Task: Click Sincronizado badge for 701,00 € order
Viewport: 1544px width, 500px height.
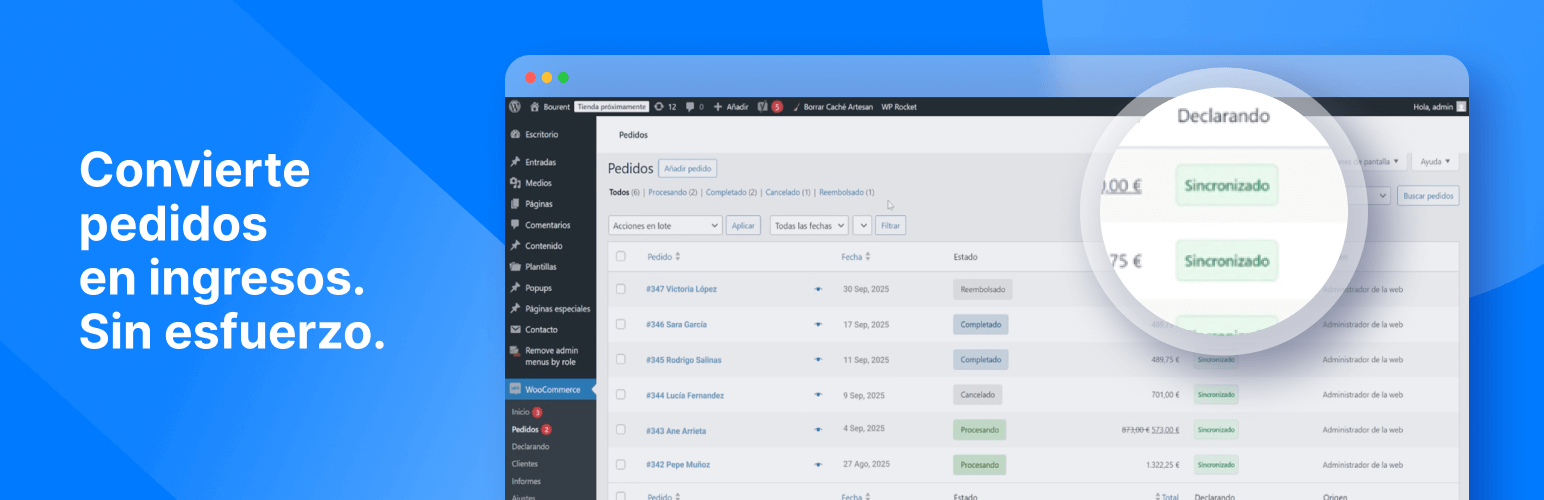Action: click(x=1216, y=395)
